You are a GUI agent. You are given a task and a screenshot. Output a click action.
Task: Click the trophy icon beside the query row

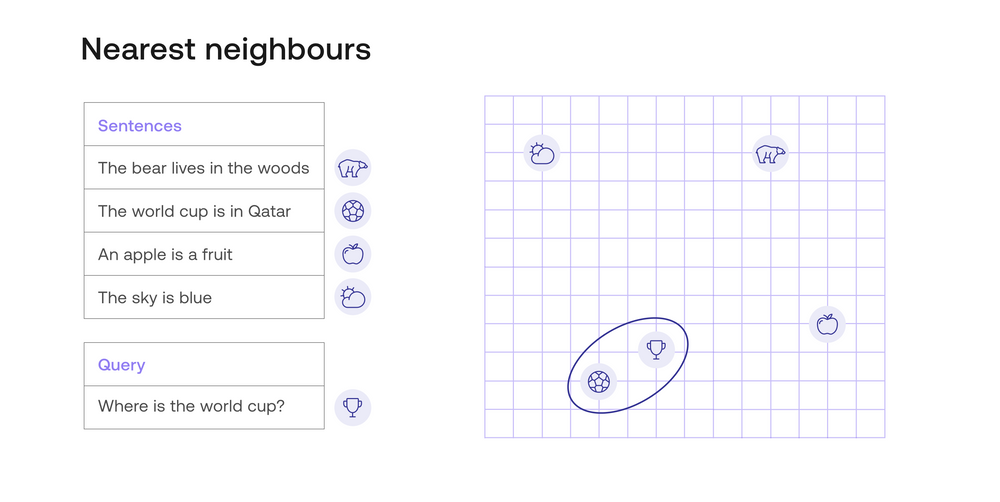[x=353, y=408]
